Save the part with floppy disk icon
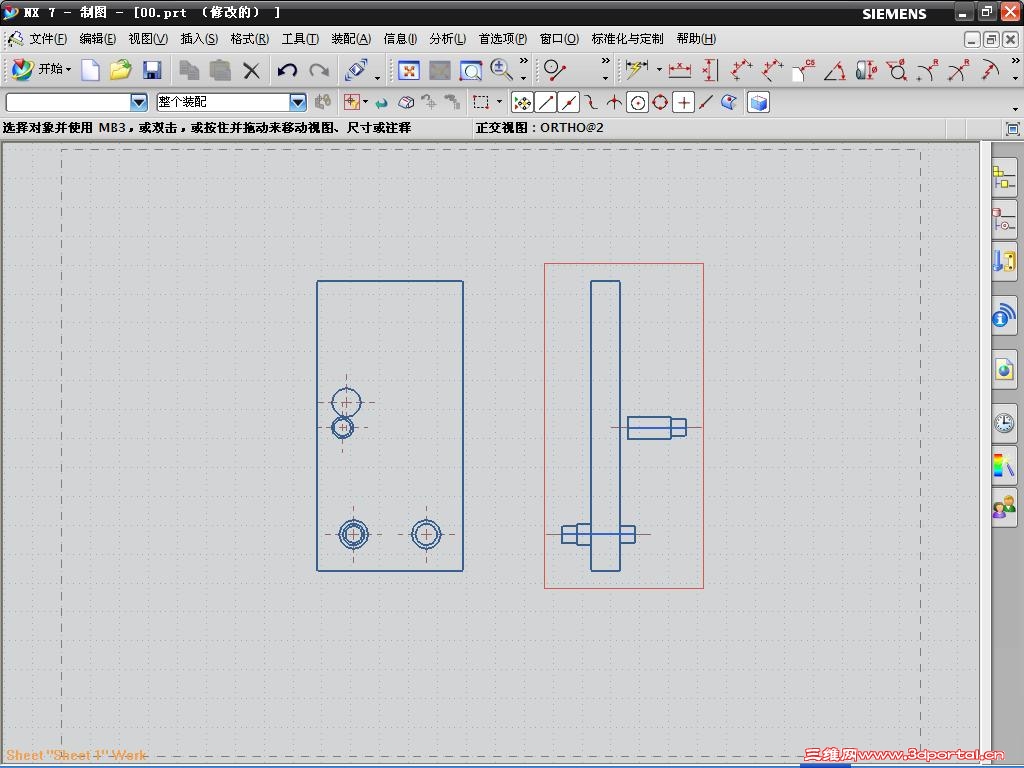 pos(152,70)
